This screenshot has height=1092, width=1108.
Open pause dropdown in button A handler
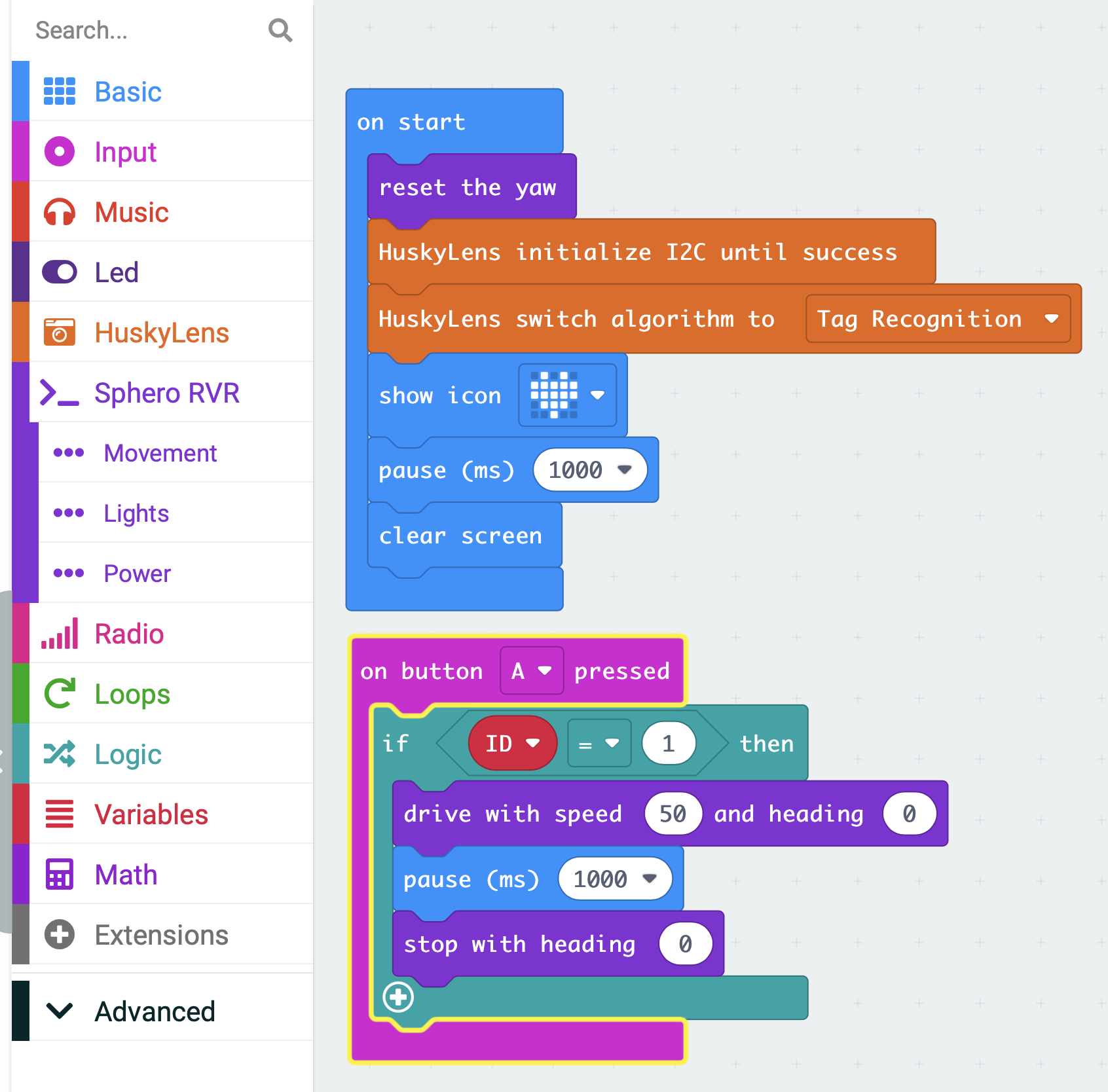coord(650,879)
